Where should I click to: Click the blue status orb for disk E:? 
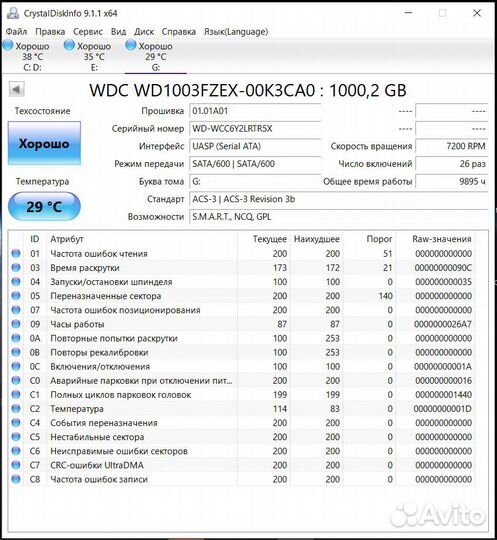point(69,45)
